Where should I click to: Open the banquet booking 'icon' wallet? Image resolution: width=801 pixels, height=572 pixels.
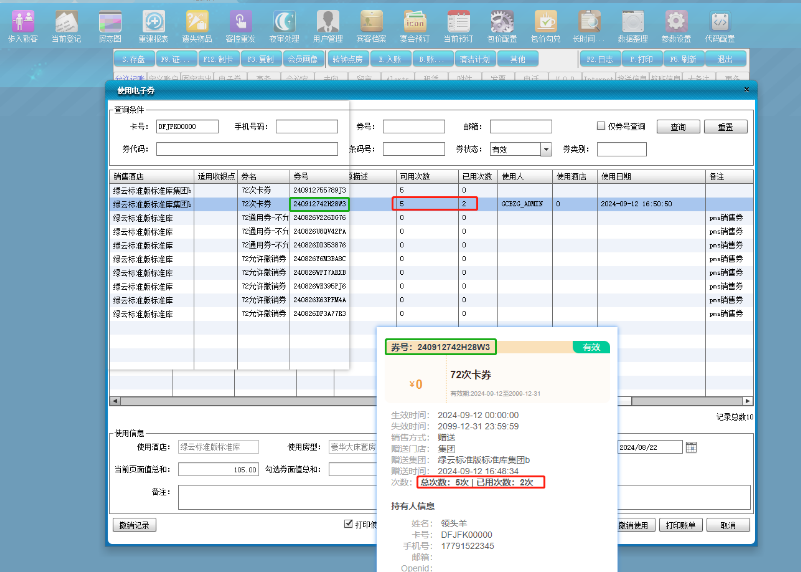pyautogui.click(x=415, y=27)
